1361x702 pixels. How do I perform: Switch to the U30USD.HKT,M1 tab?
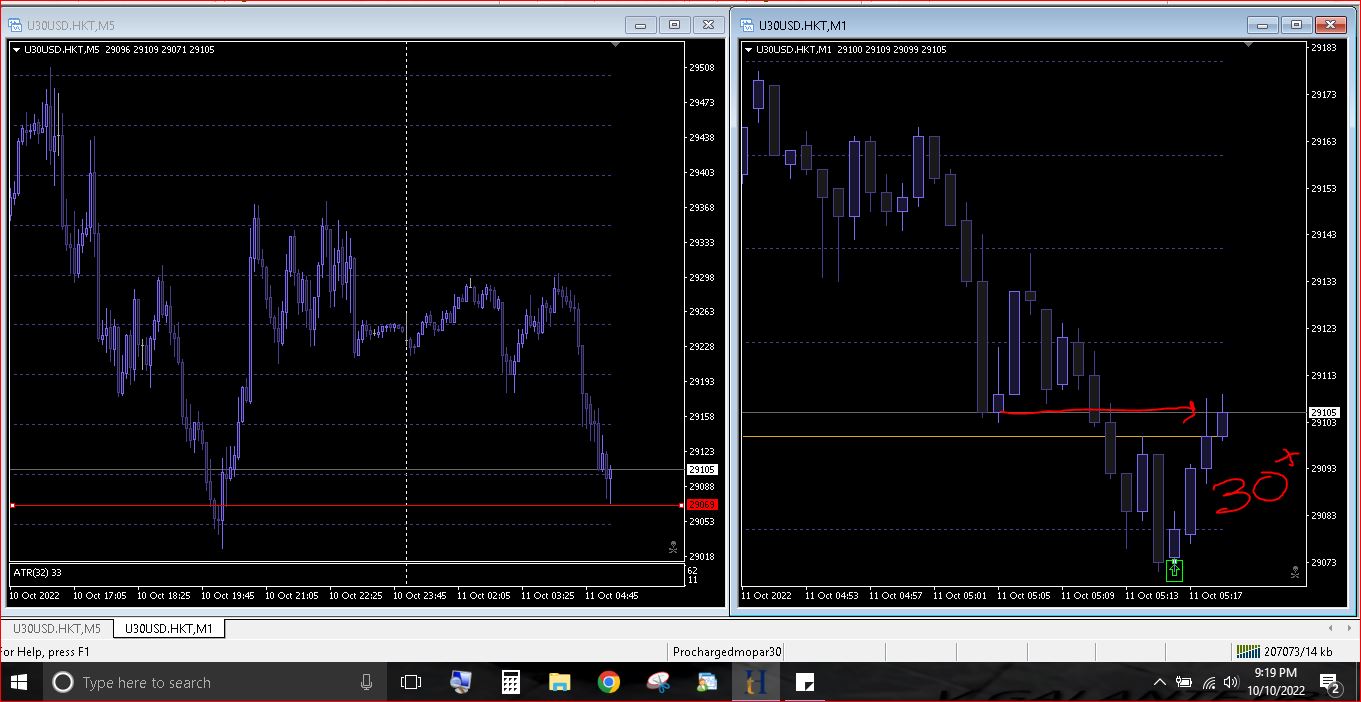pyautogui.click(x=168, y=628)
